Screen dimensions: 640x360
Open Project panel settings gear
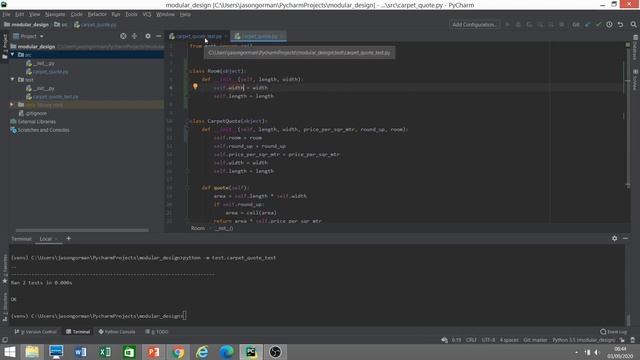point(148,36)
